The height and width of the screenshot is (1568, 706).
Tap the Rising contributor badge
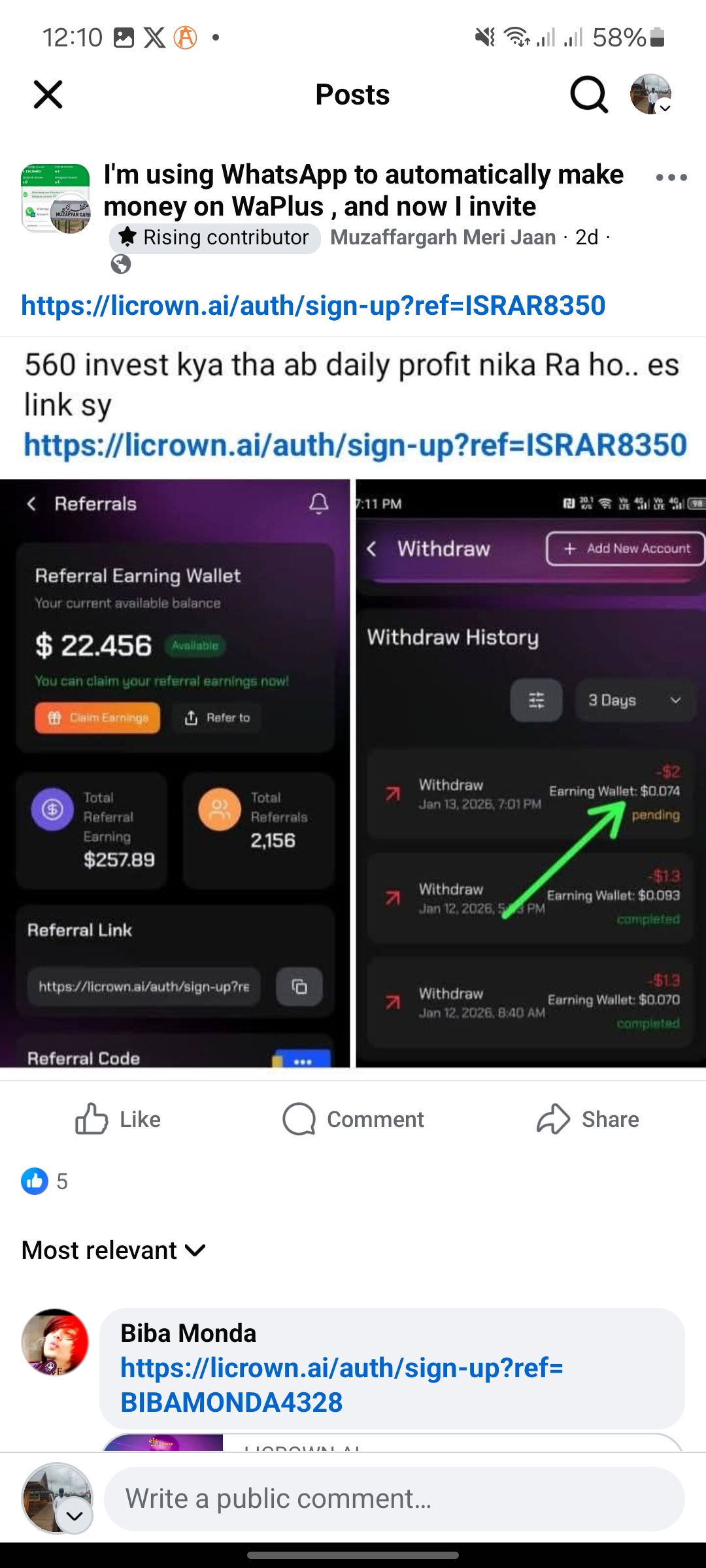(215, 237)
